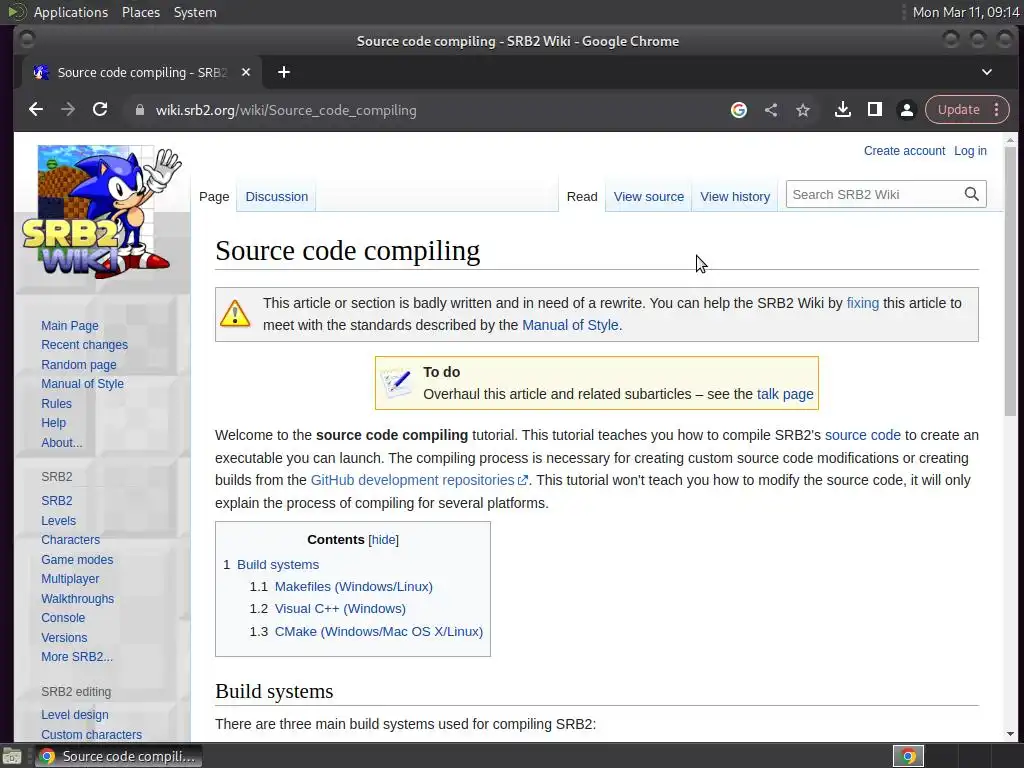
Task: Click the To do notepad pencil icon
Action: coord(396,383)
